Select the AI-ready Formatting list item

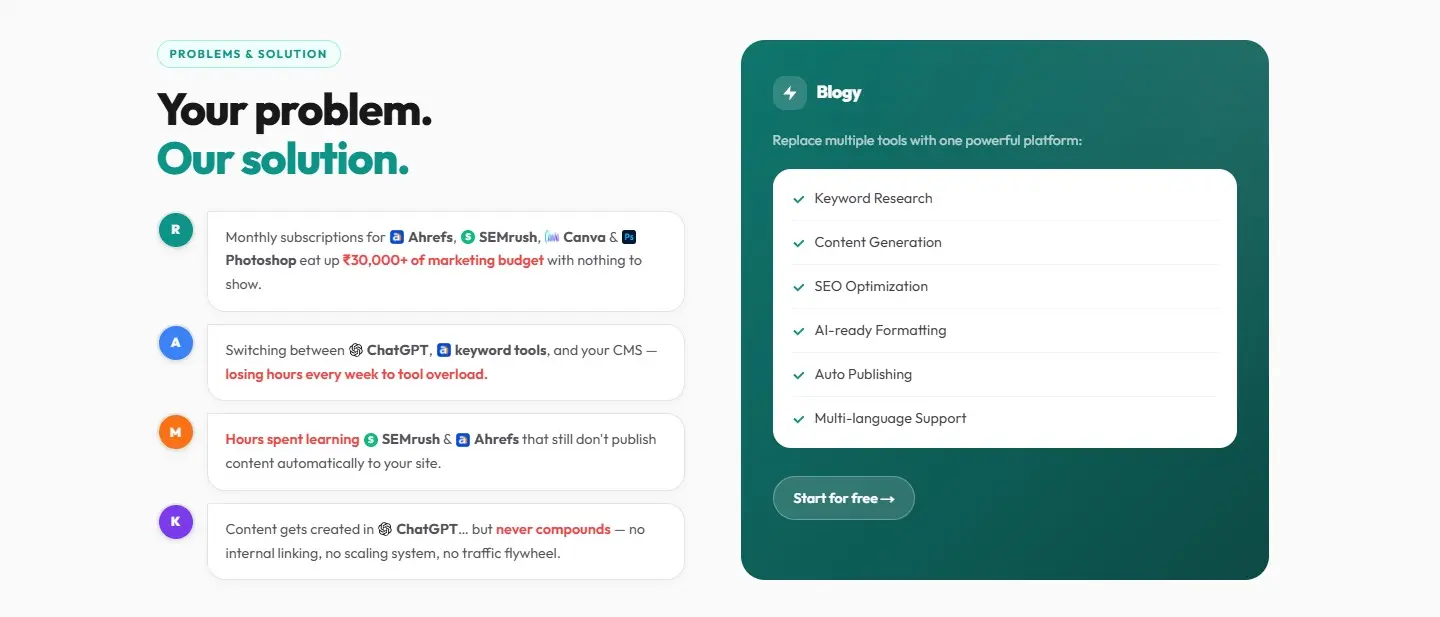pos(1005,330)
